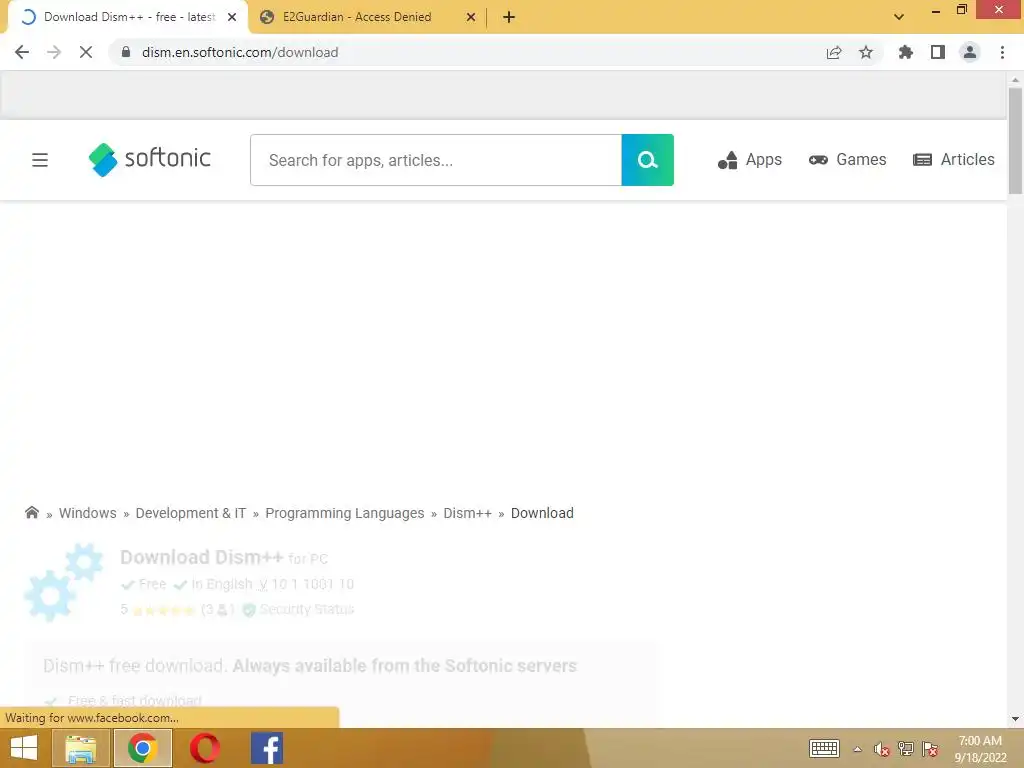Close the E2Guardian tab
Screen dimensions: 1024x768
click(x=471, y=17)
